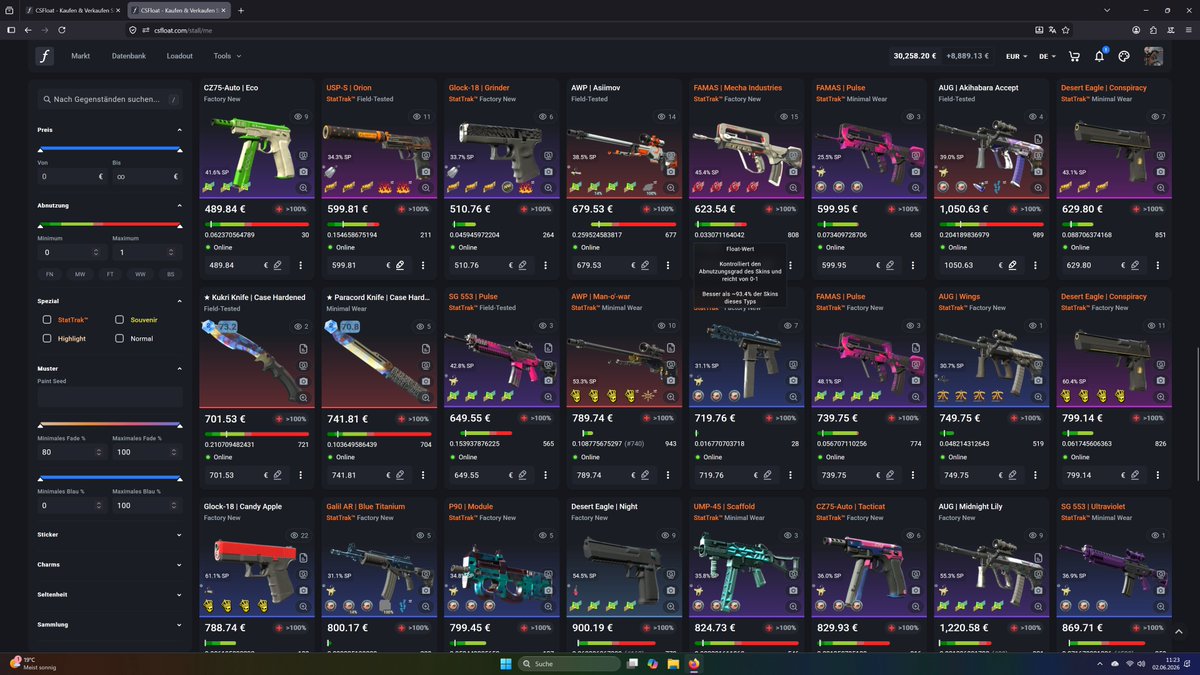Viewport: 1200px width, 675px height.
Task: Click the +8,889.13 € pending balance
Action: 966,56
